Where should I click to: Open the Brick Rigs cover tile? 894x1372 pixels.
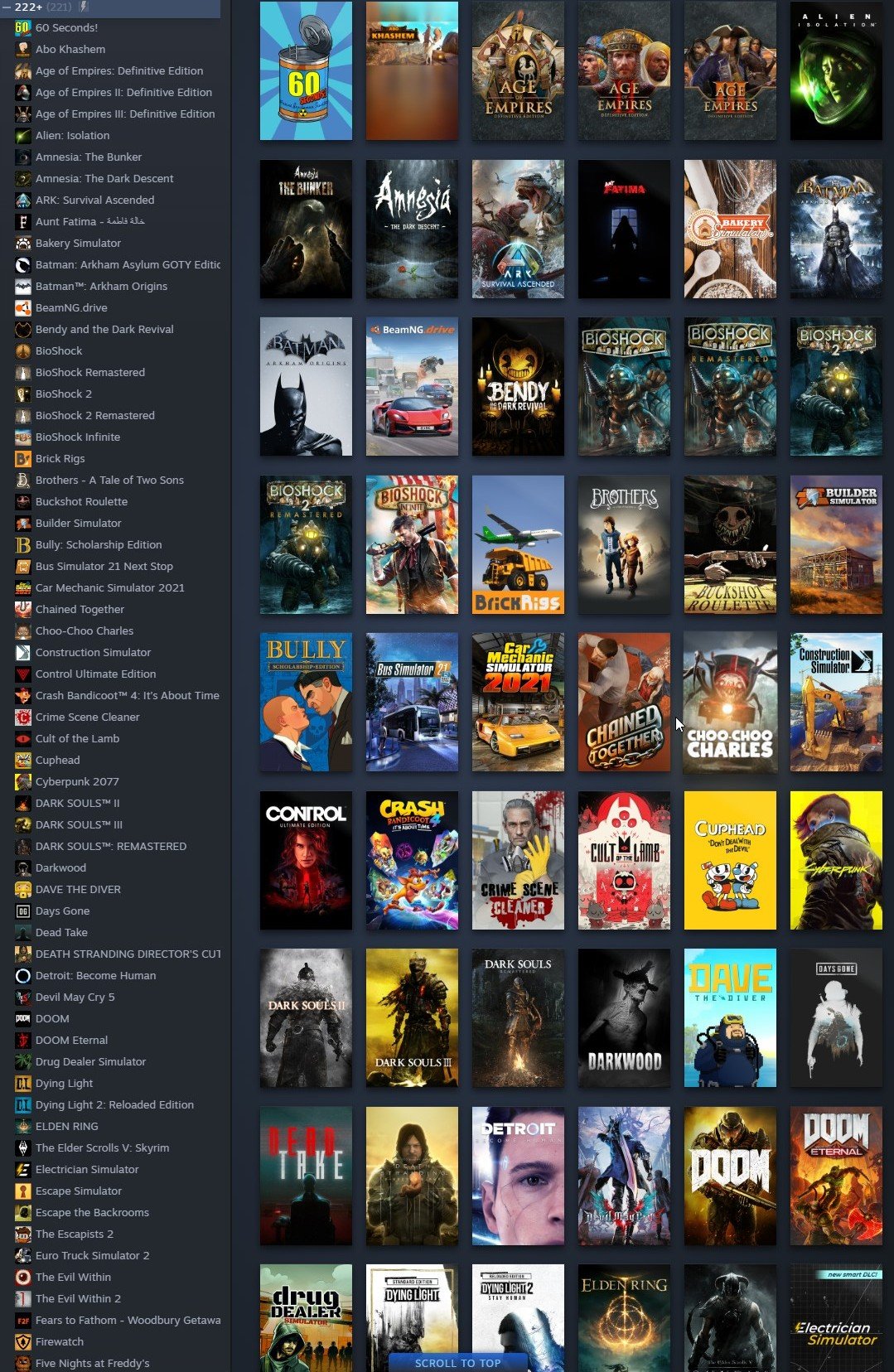tap(518, 544)
